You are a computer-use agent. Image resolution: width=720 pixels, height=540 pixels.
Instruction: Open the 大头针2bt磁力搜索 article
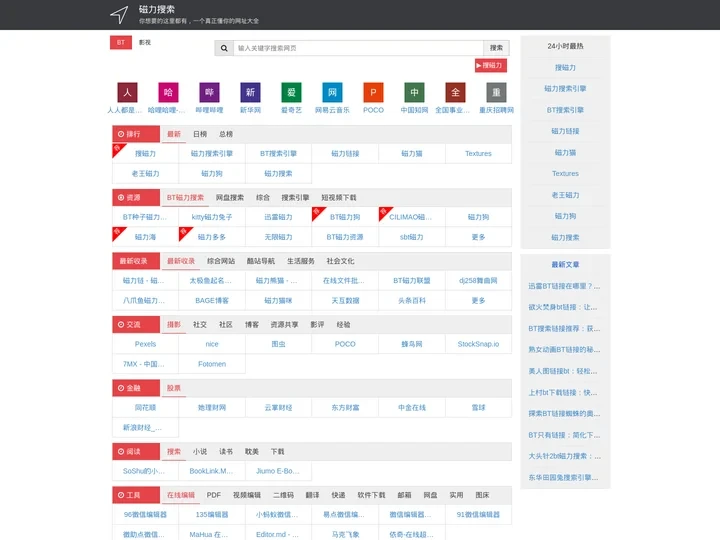(564, 456)
